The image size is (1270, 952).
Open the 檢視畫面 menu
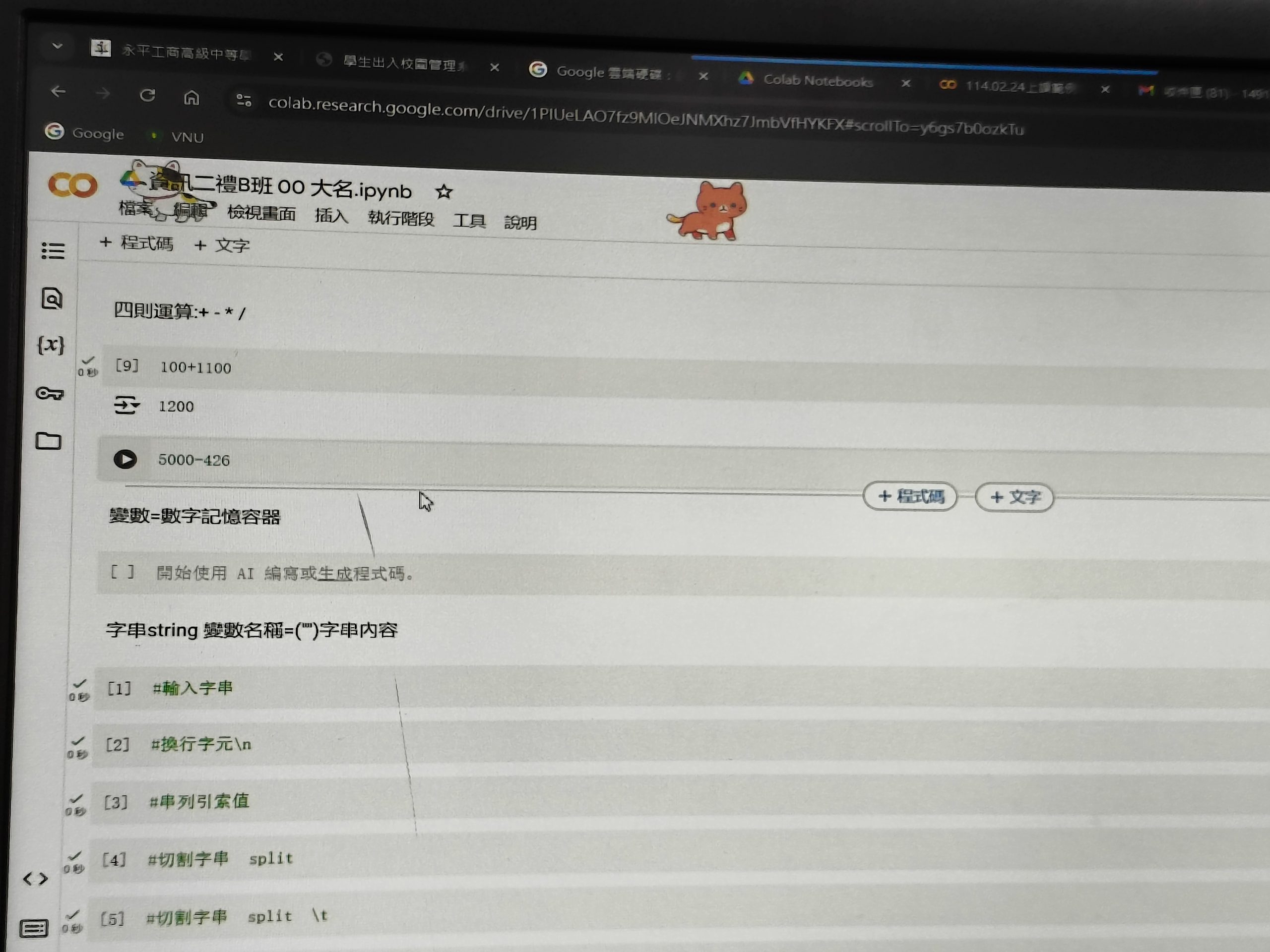[261, 214]
